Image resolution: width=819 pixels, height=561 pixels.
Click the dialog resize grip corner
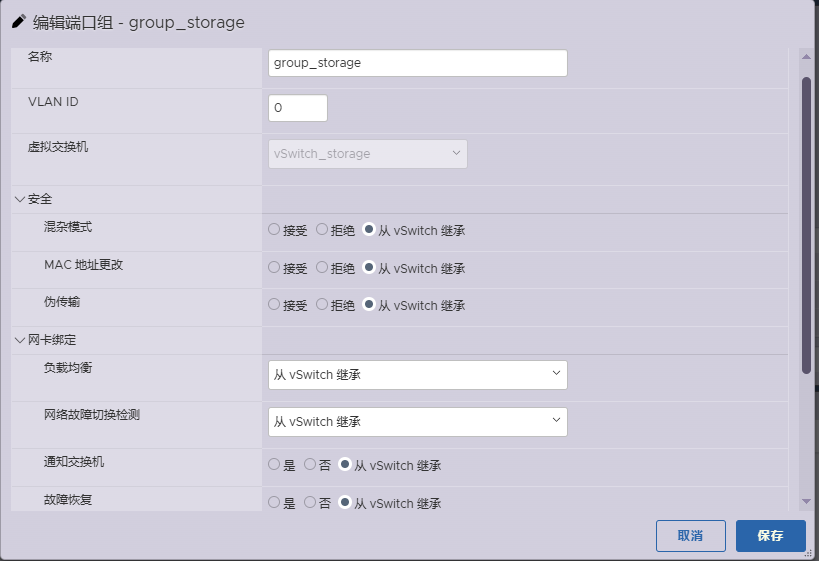809,554
